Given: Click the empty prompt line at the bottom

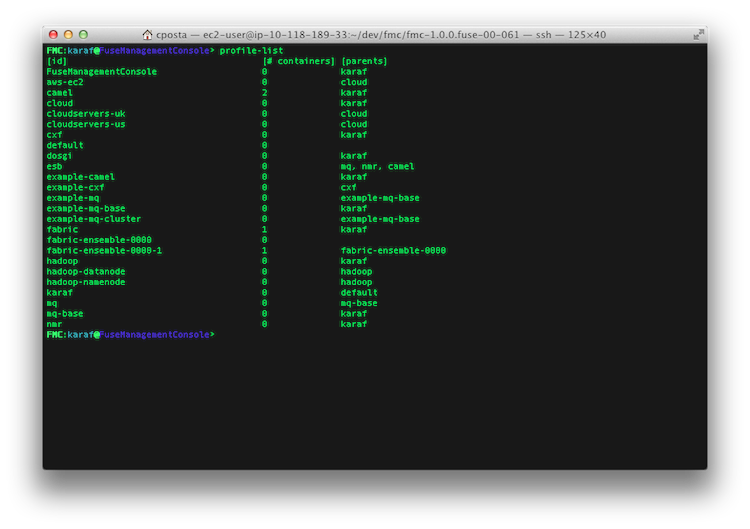Looking at the screenshot, I should point(131,335).
